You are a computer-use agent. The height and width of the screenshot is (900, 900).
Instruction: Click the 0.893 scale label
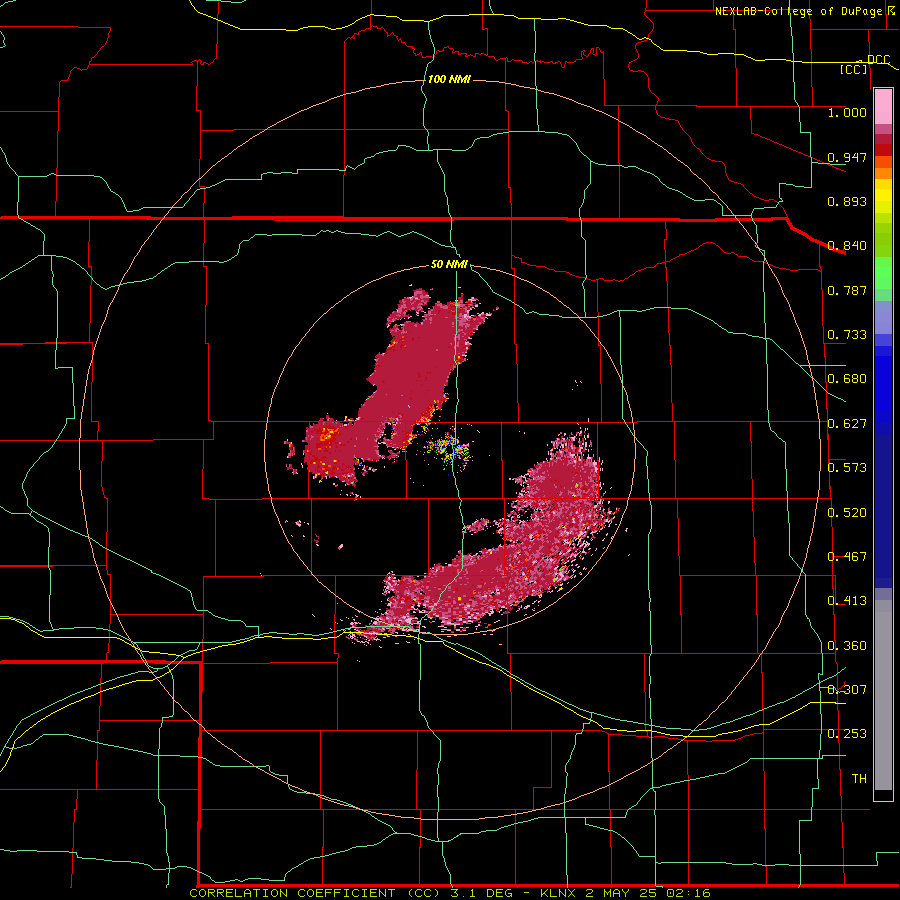point(847,201)
